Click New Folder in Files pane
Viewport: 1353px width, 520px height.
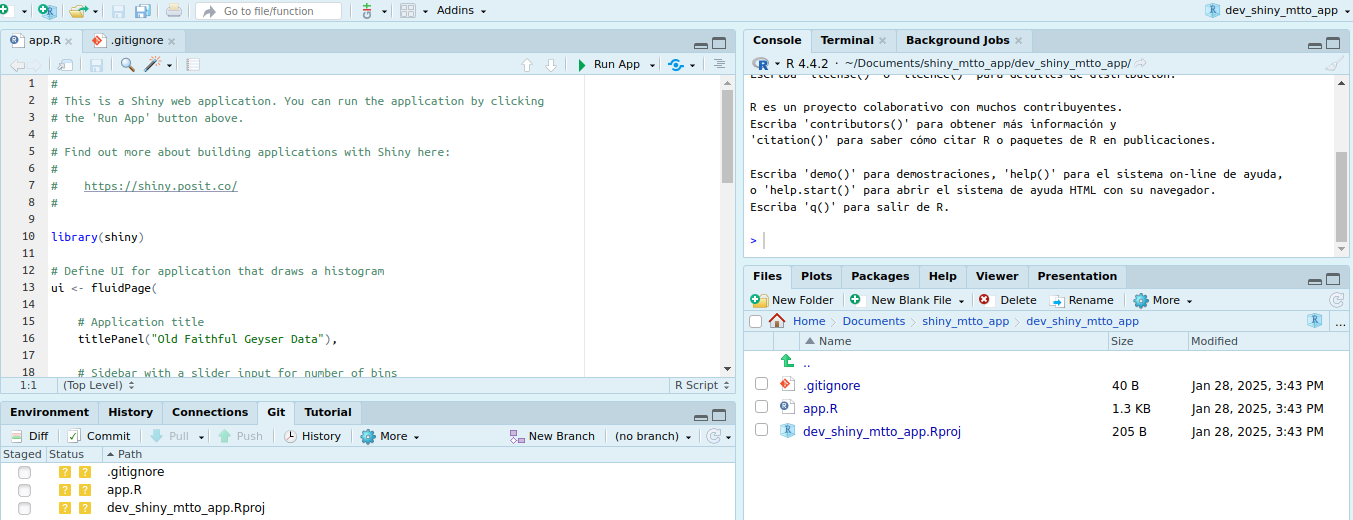(x=792, y=300)
